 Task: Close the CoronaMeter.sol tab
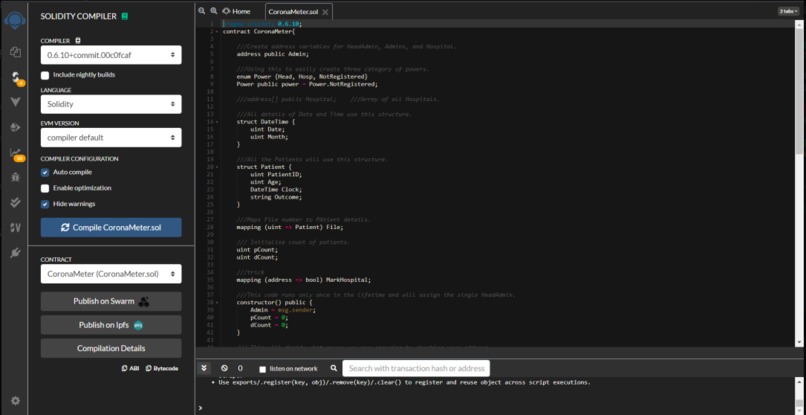[325, 11]
